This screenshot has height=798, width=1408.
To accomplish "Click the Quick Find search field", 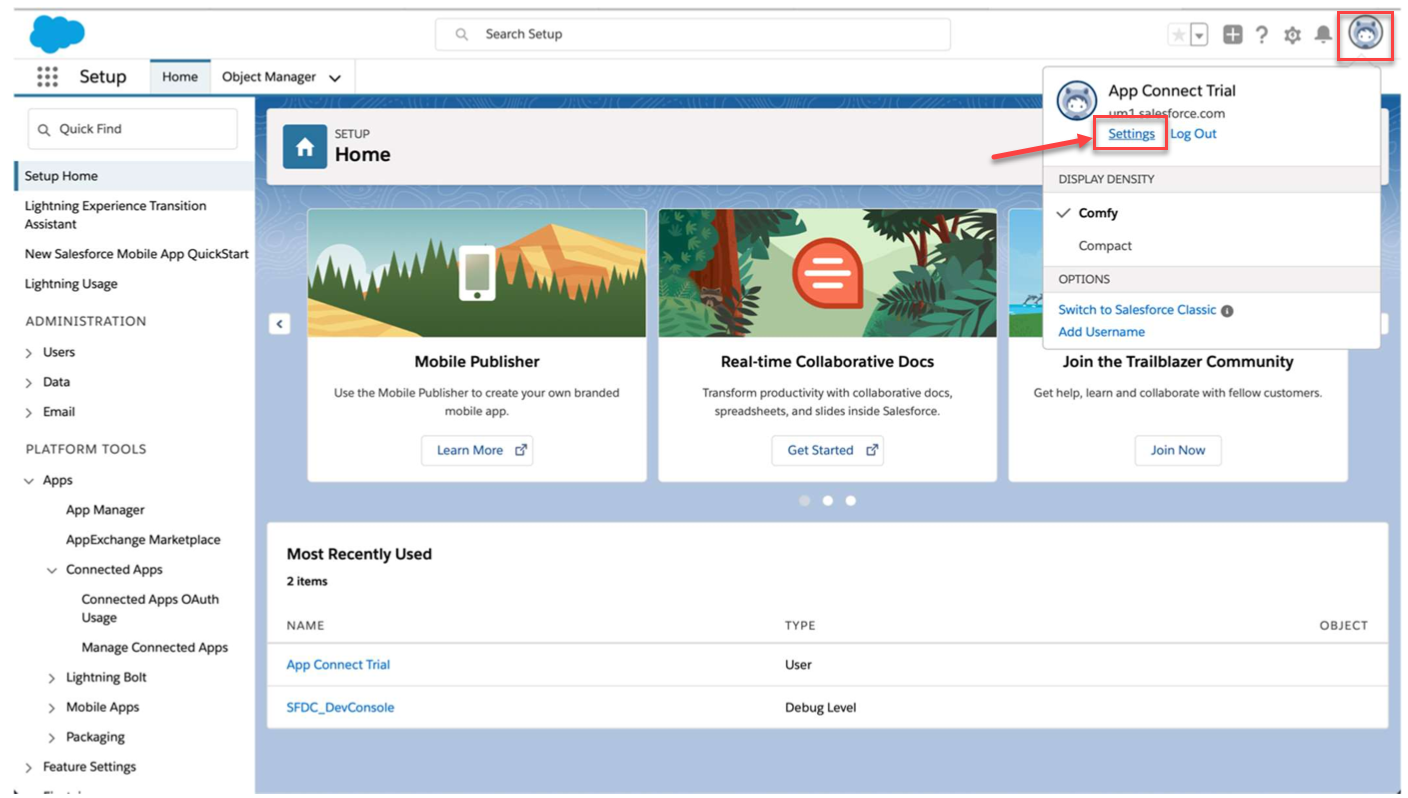I will pyautogui.click(x=133, y=129).
